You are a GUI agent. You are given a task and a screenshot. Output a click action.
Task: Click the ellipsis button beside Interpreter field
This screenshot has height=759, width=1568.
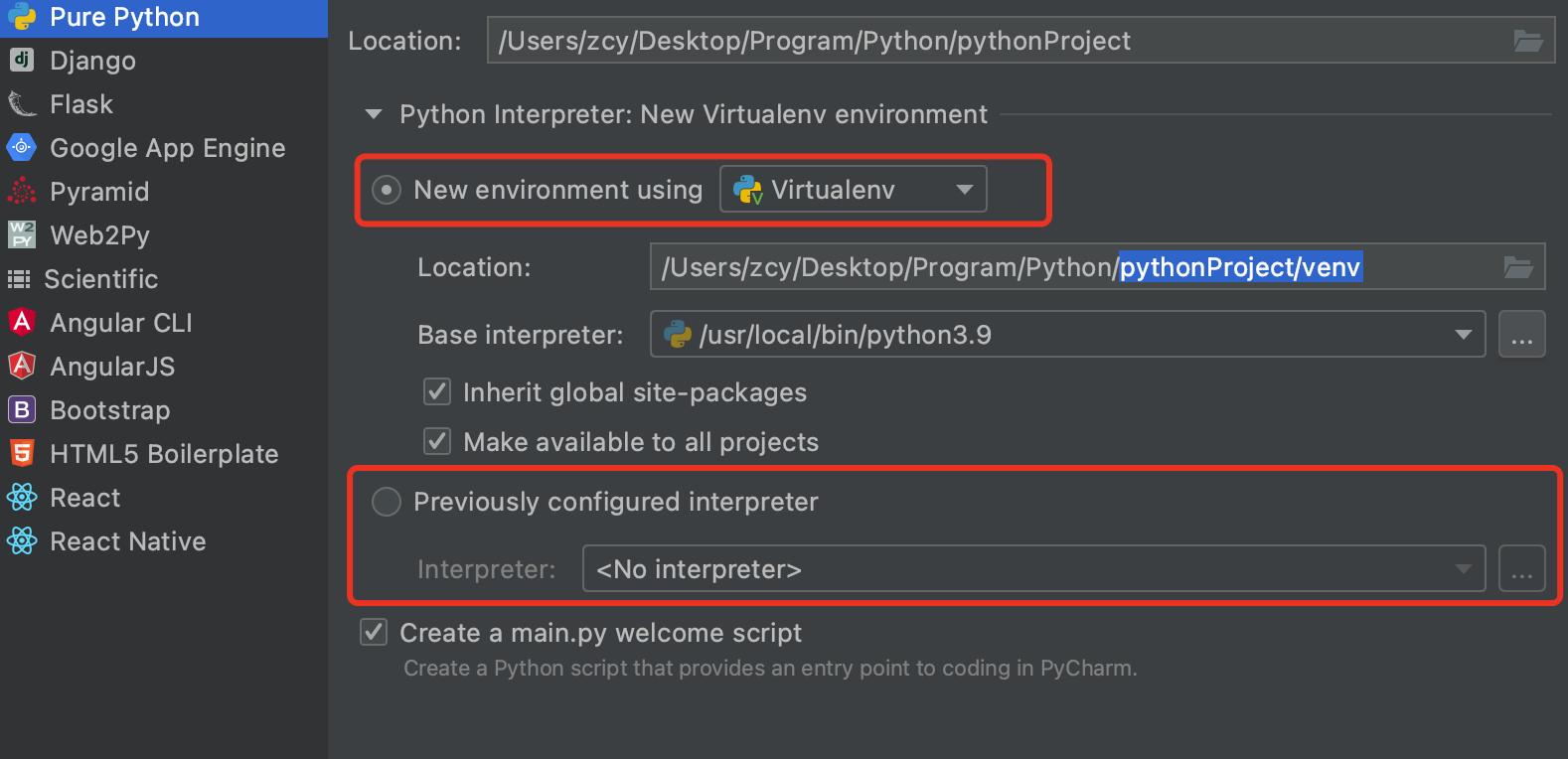pos(1521,568)
